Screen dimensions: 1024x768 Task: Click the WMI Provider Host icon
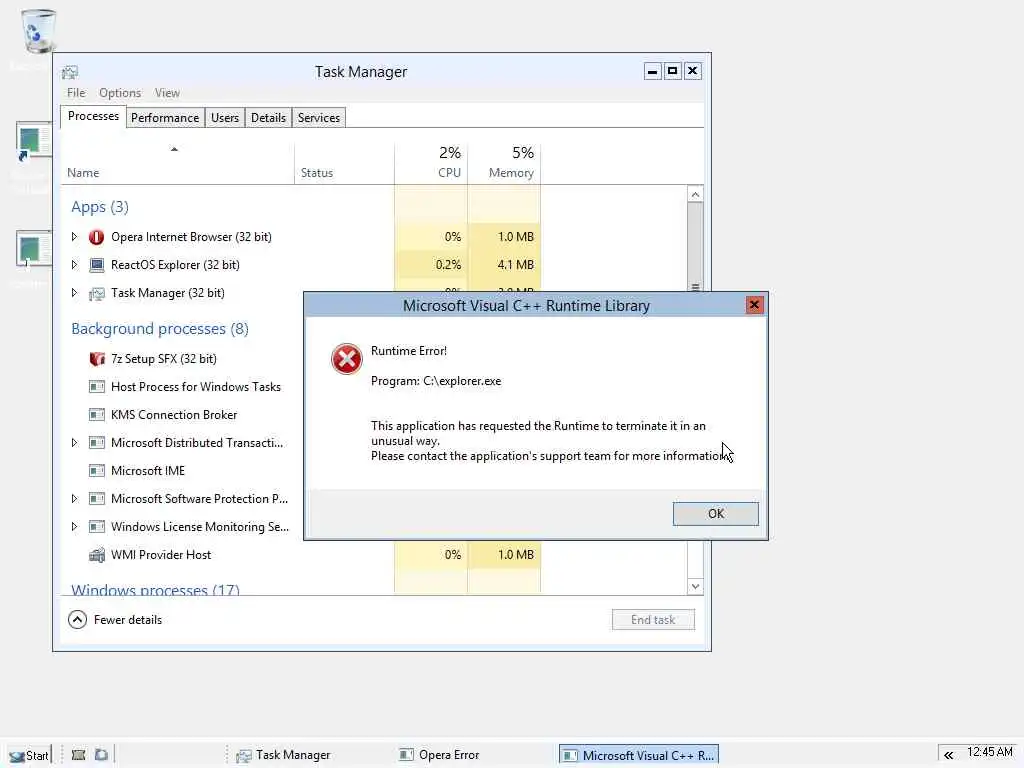(x=96, y=555)
